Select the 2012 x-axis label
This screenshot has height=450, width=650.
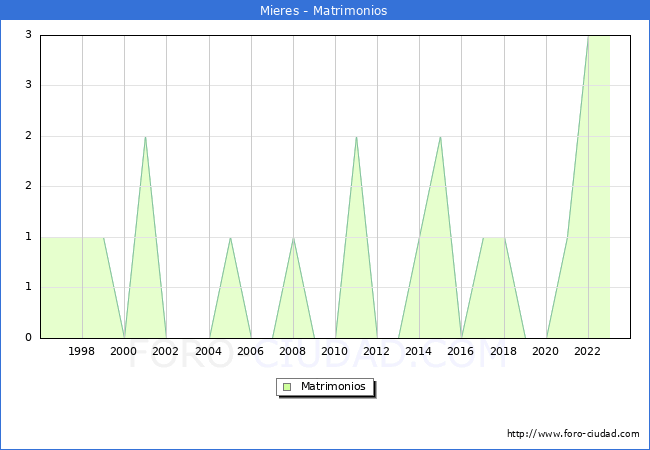(x=376, y=351)
